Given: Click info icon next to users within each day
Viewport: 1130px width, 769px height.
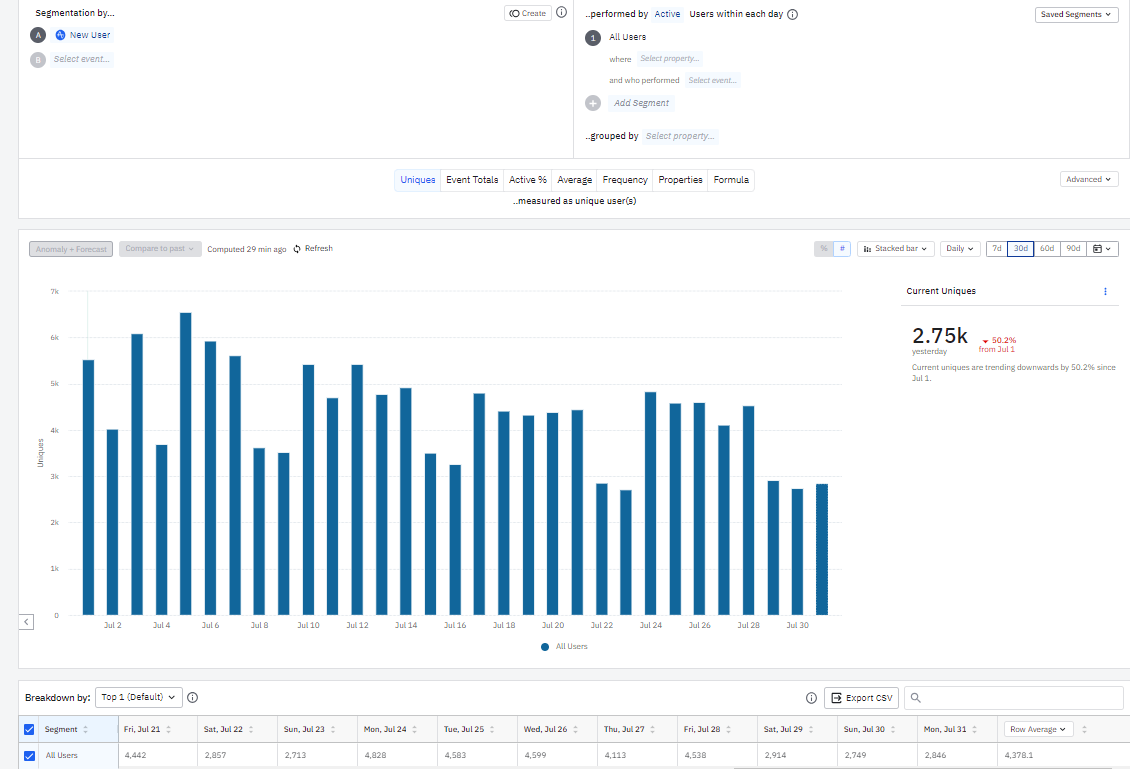Looking at the screenshot, I should [793, 15].
